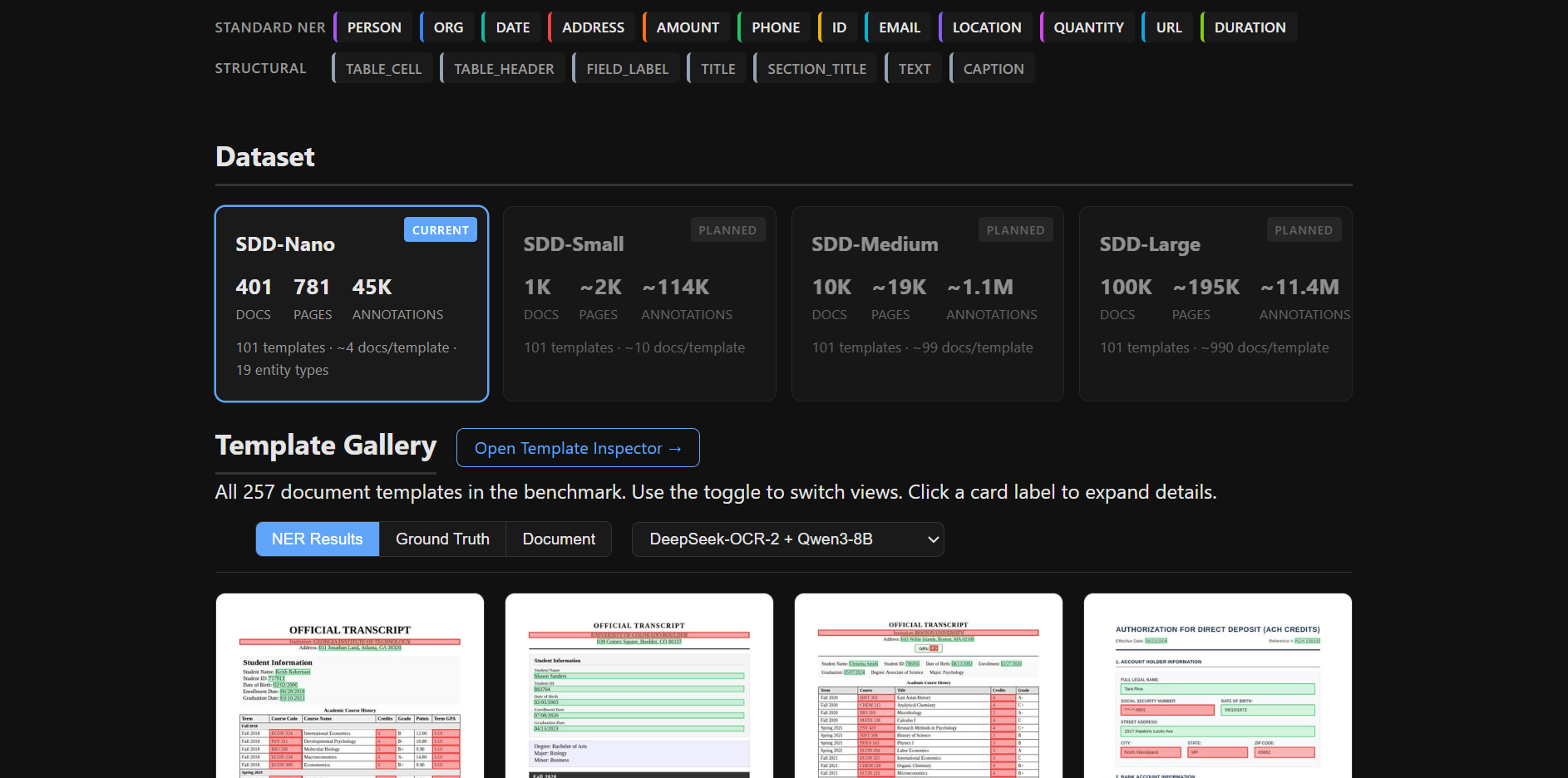Select the CAPTION structural label
Image resolution: width=1568 pixels, height=778 pixels.
tap(993, 67)
